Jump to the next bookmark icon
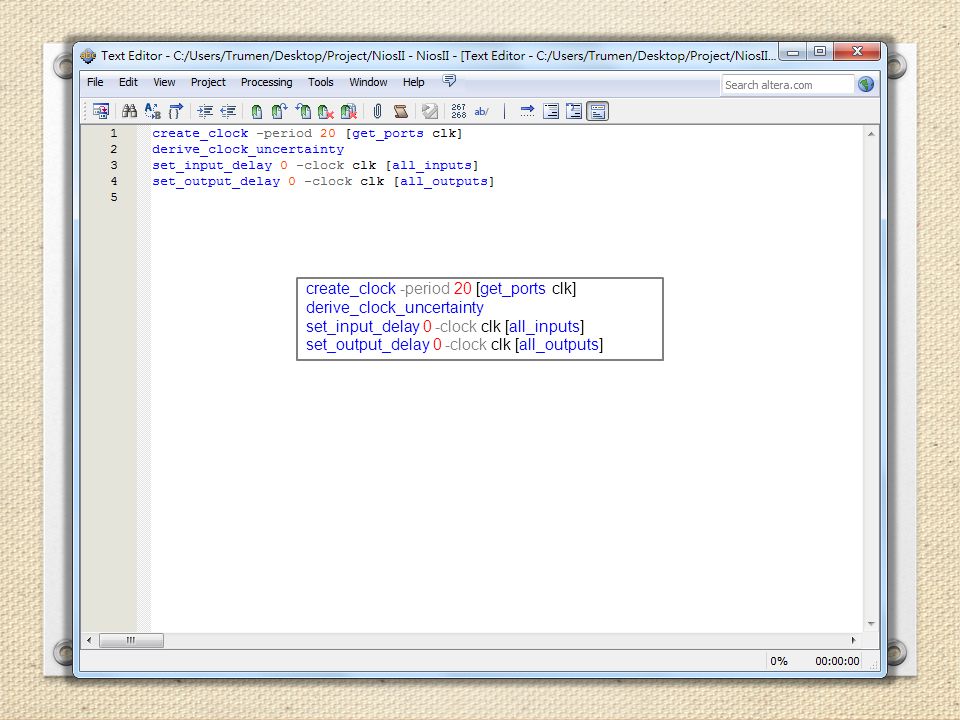Image resolution: width=960 pixels, height=720 pixels. (280, 111)
